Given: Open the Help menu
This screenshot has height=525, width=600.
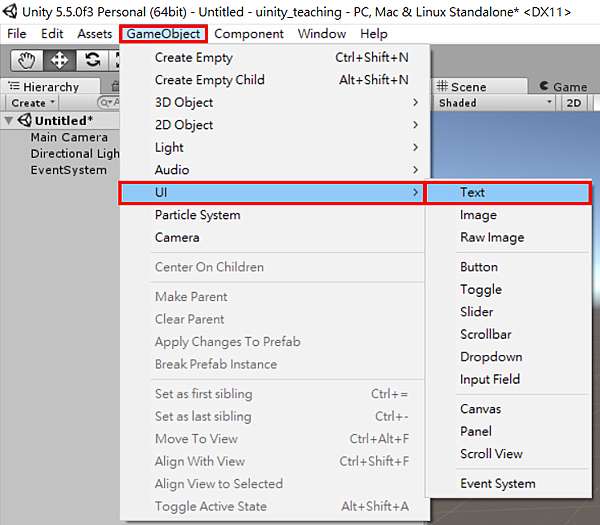Looking at the screenshot, I should point(374,34).
